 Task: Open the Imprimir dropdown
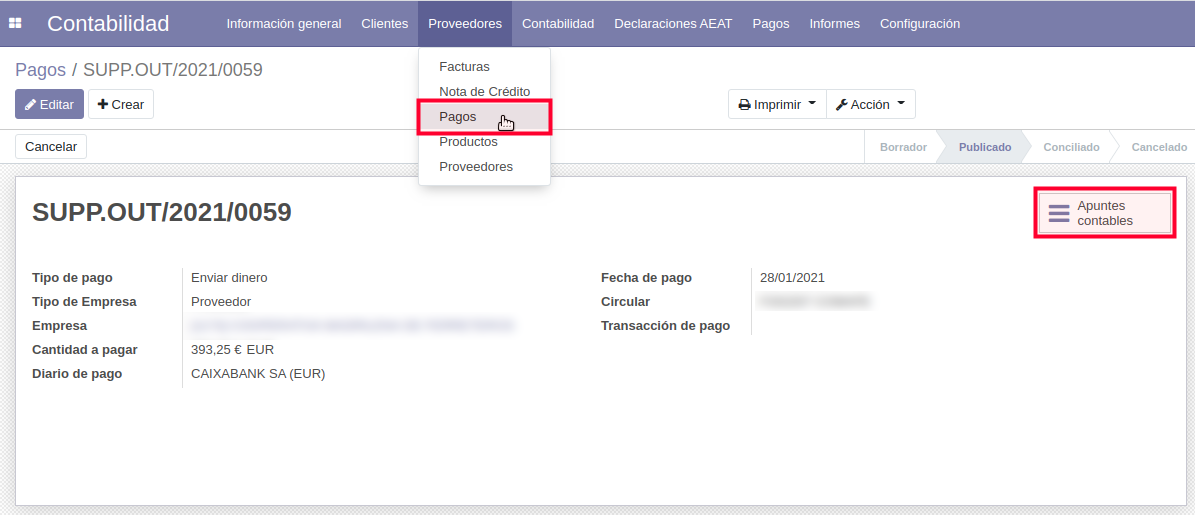click(777, 104)
